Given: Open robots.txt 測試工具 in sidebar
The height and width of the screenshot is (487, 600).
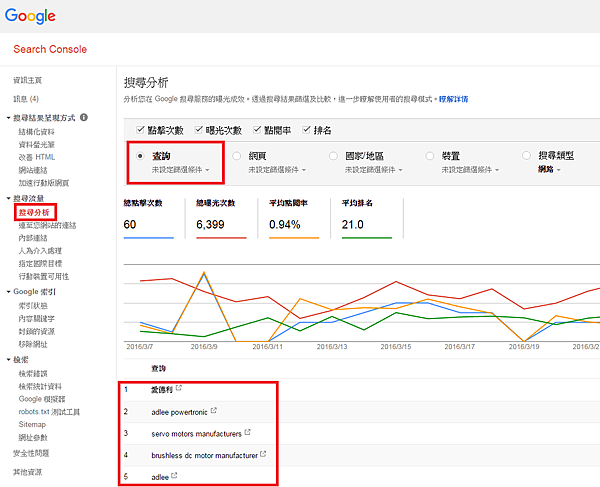Looking at the screenshot, I should [49, 412].
